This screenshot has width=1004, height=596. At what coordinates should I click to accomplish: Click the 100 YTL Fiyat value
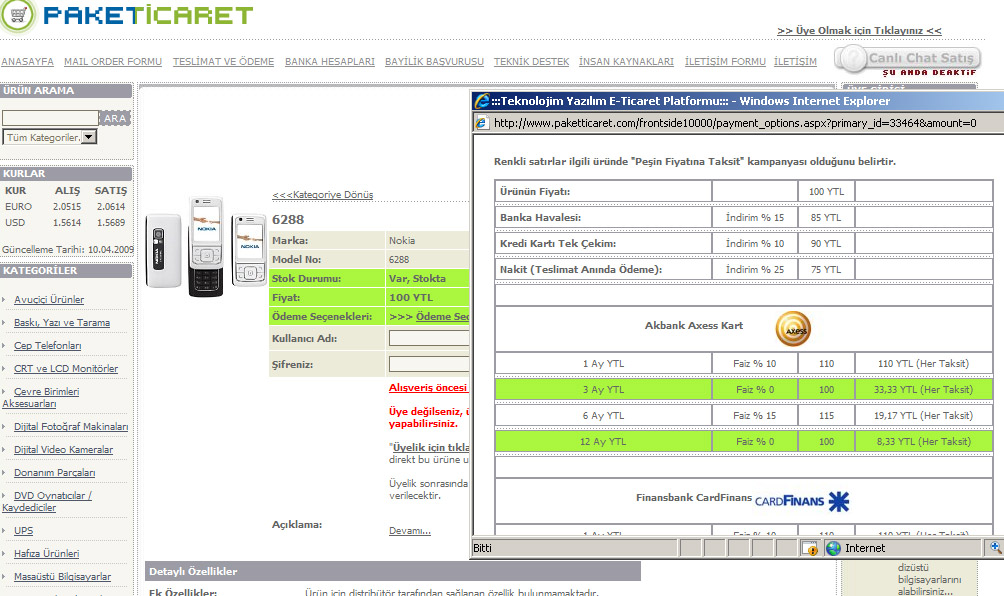(411, 298)
